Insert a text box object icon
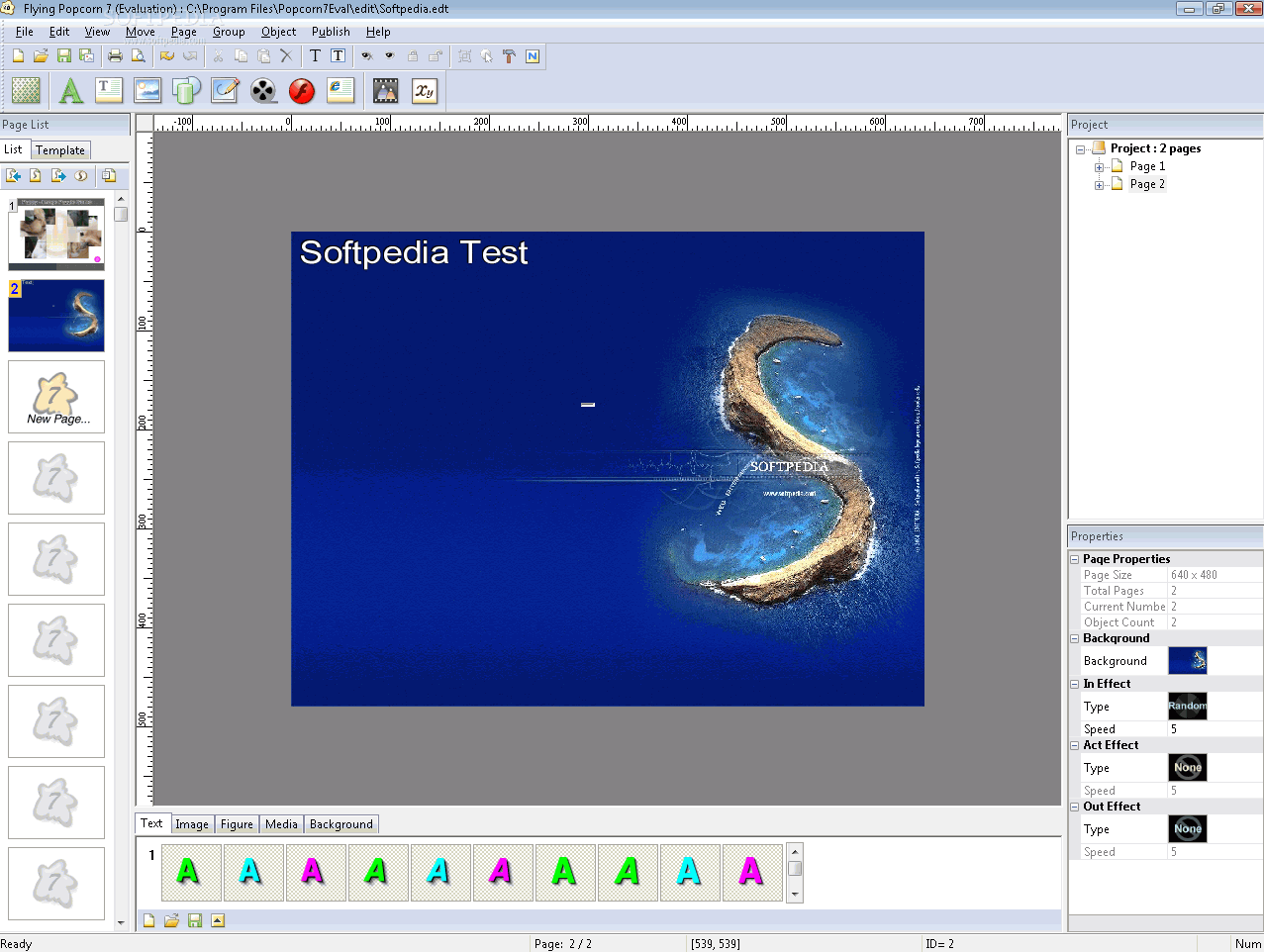This screenshot has height=952, width=1264. pyautogui.click(x=109, y=91)
